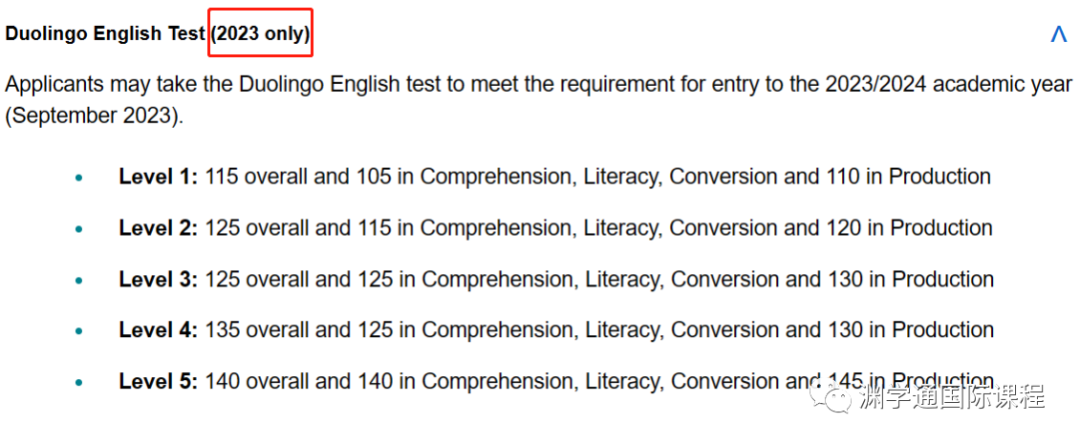Select the bold "Level 4:" label
Image resolution: width=1080 pixels, height=444 pixels.
pos(158,330)
